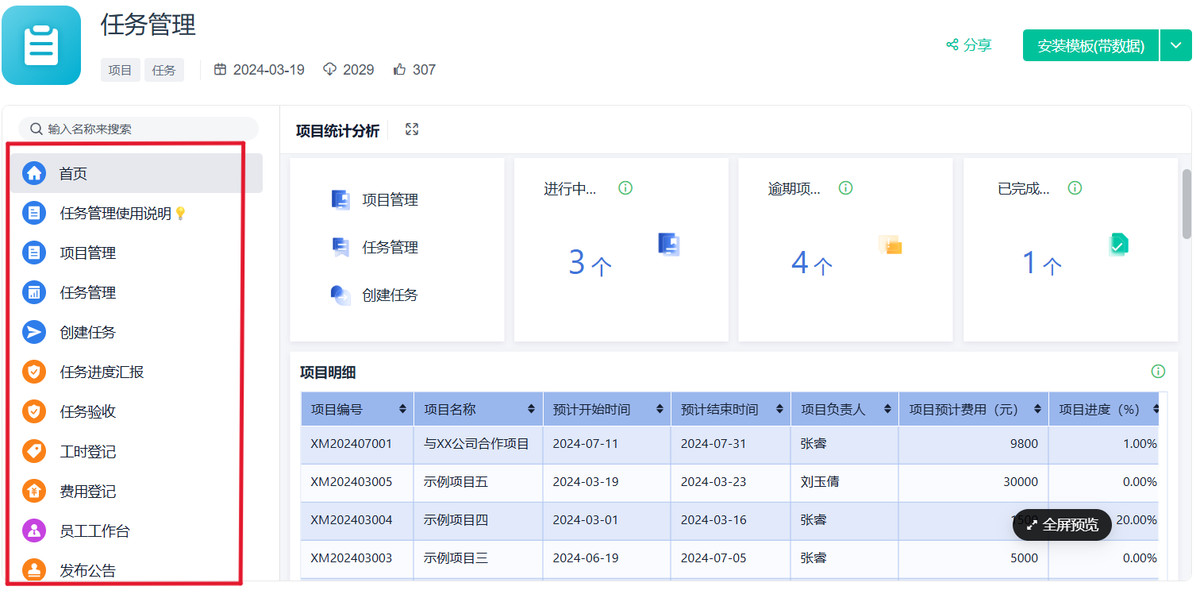Click the 安装模板(带数据) button
Image resolution: width=1200 pixels, height=598 pixels.
[x=1090, y=46]
